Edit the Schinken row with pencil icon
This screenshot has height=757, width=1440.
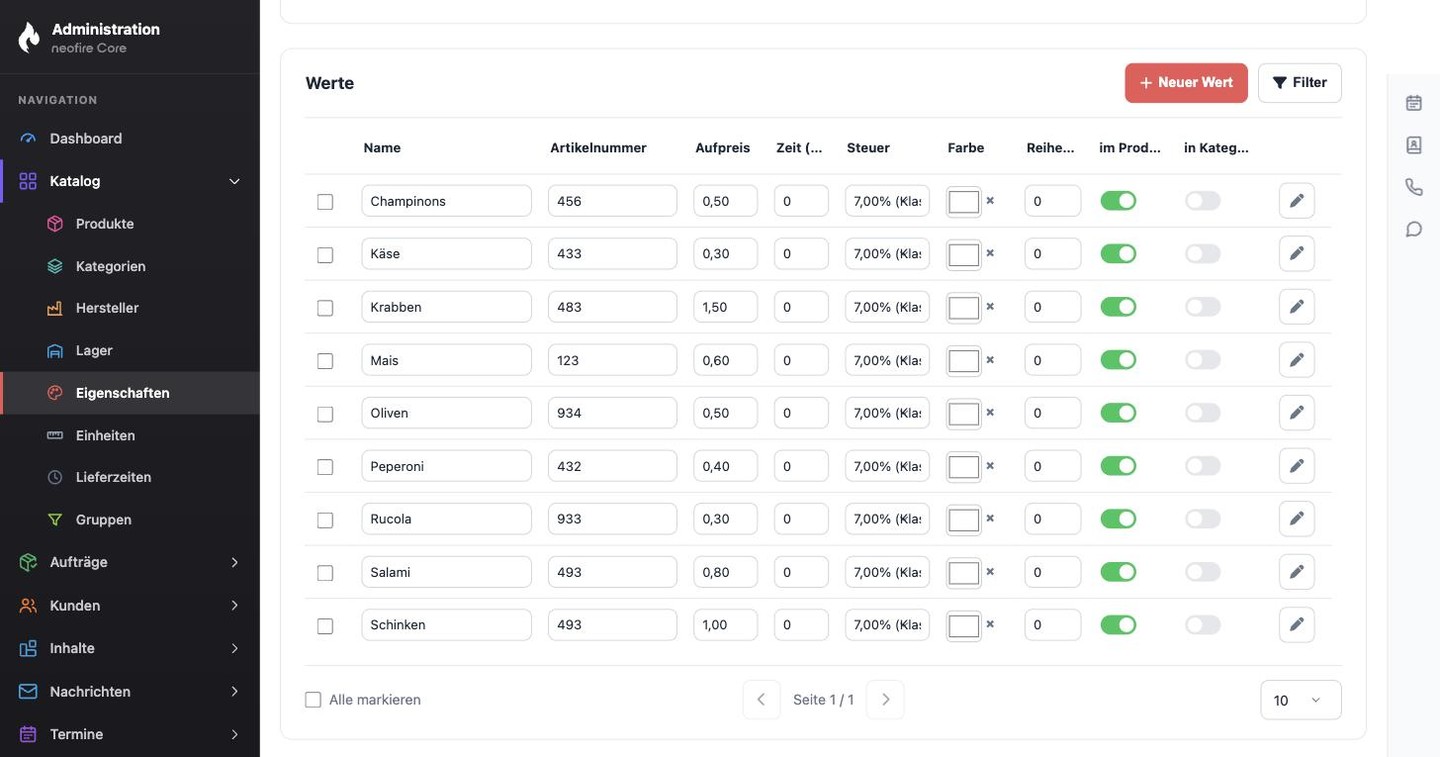coord(1297,625)
